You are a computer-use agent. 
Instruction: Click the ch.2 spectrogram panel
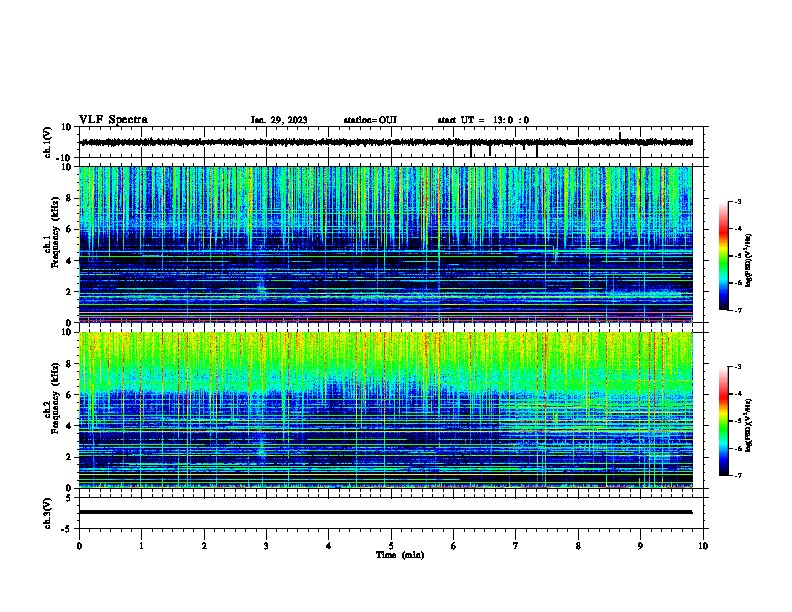(x=386, y=410)
